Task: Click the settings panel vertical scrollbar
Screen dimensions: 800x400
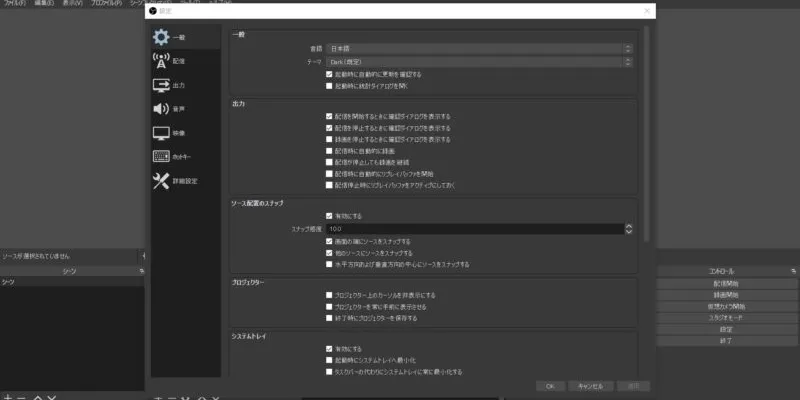Action: point(646,130)
